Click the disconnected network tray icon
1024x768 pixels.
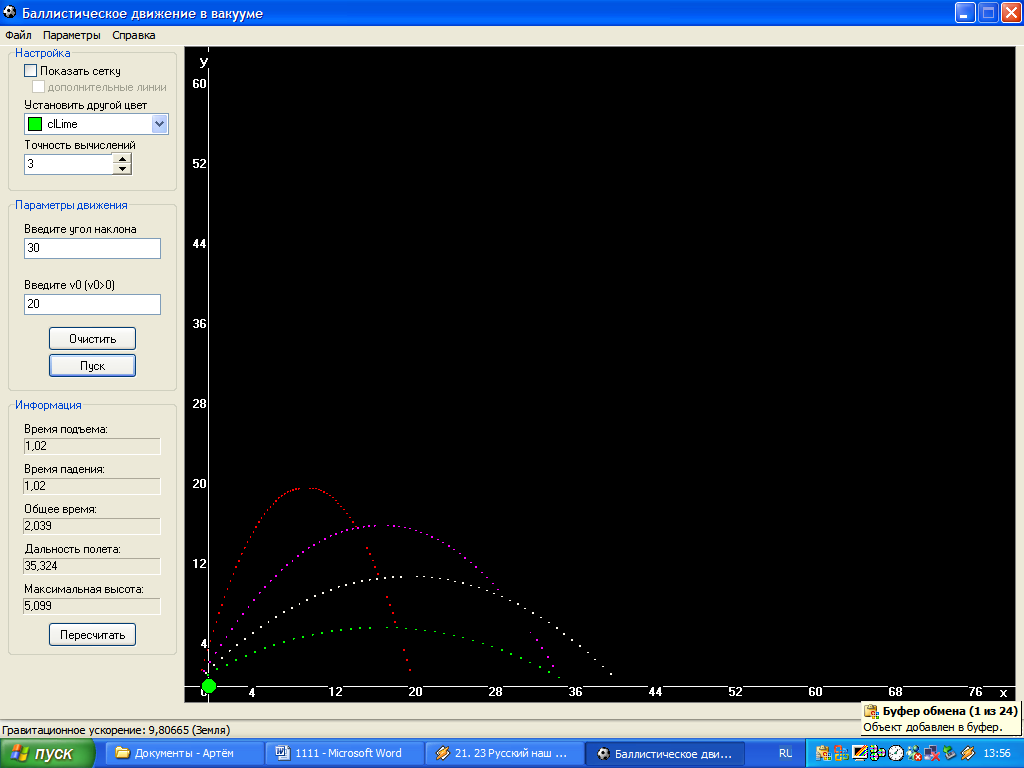pos(932,753)
